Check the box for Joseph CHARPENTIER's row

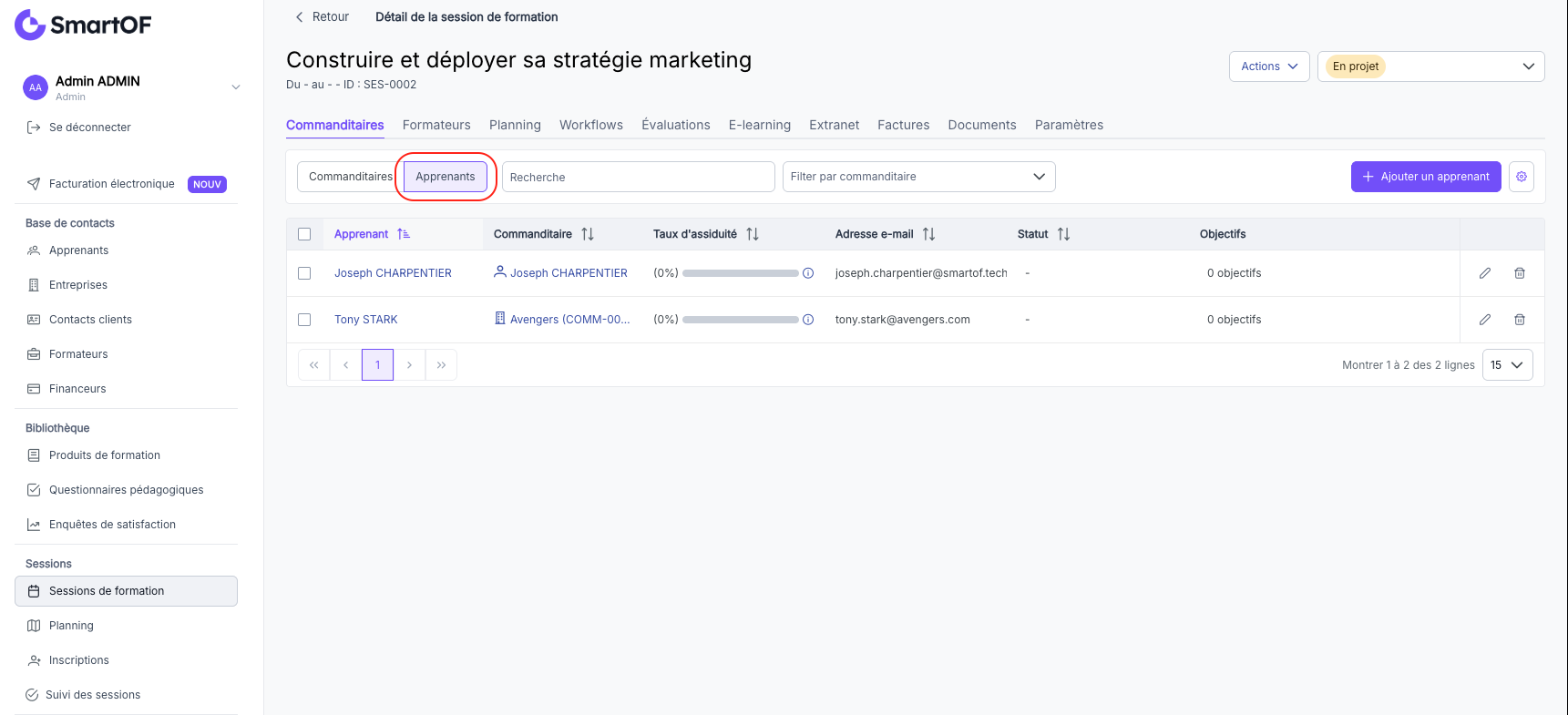[304, 273]
